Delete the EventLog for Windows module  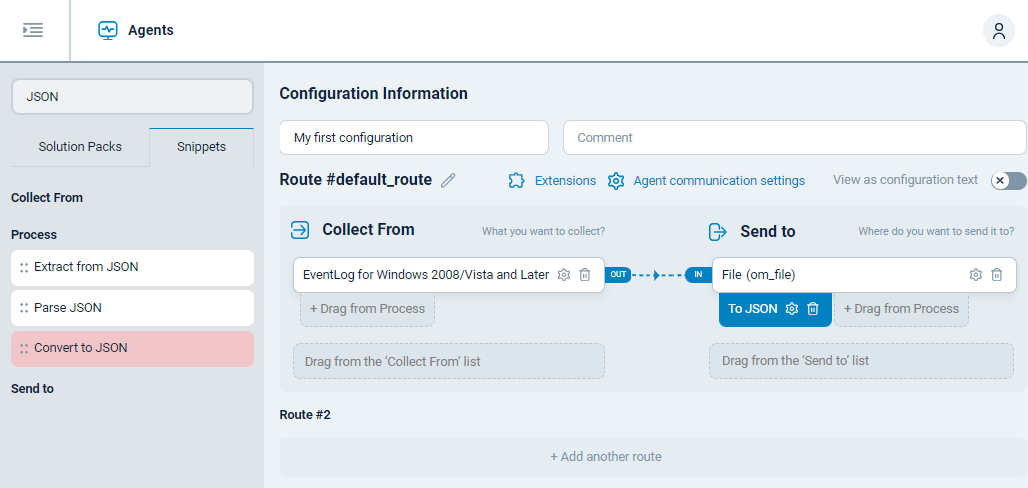[x=585, y=275]
